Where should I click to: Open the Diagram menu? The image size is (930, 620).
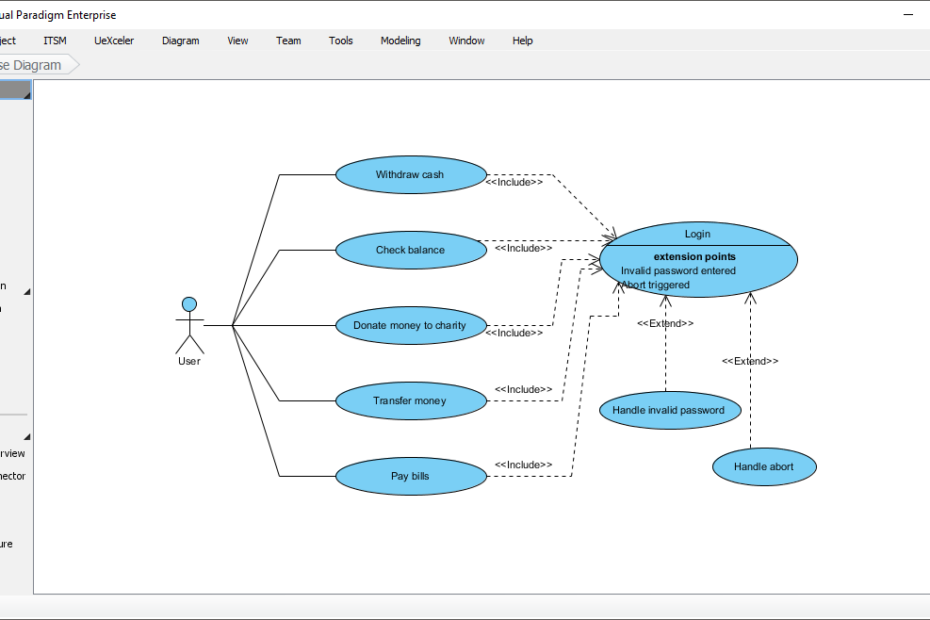pos(180,40)
